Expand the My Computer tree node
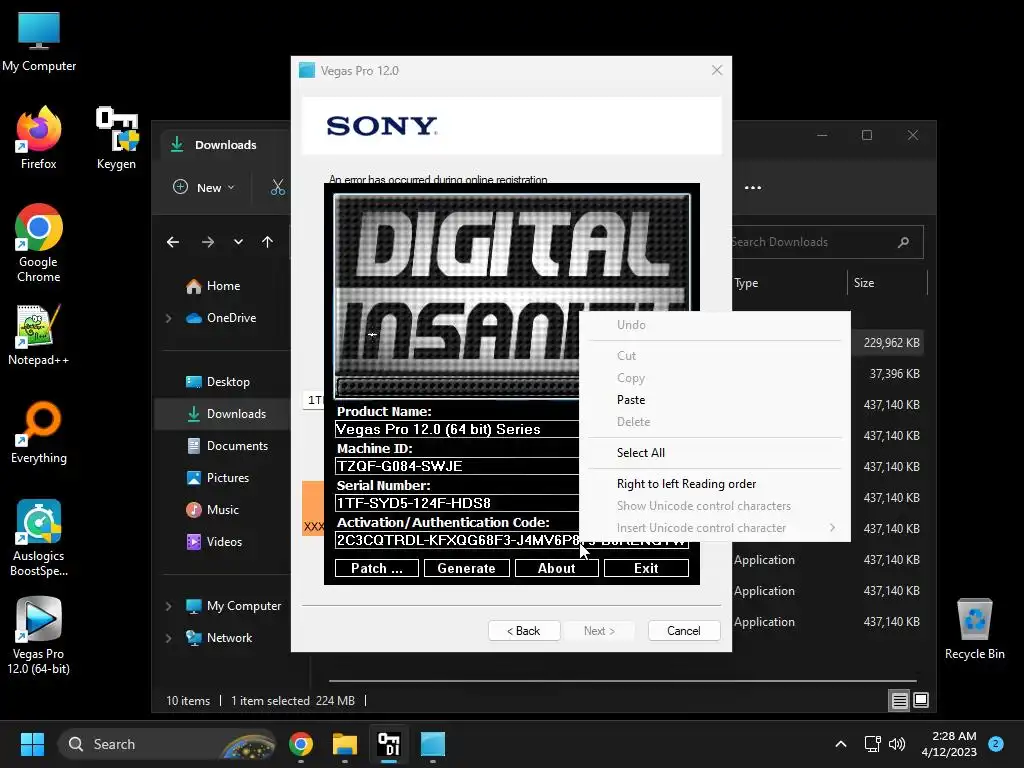 click(168, 606)
